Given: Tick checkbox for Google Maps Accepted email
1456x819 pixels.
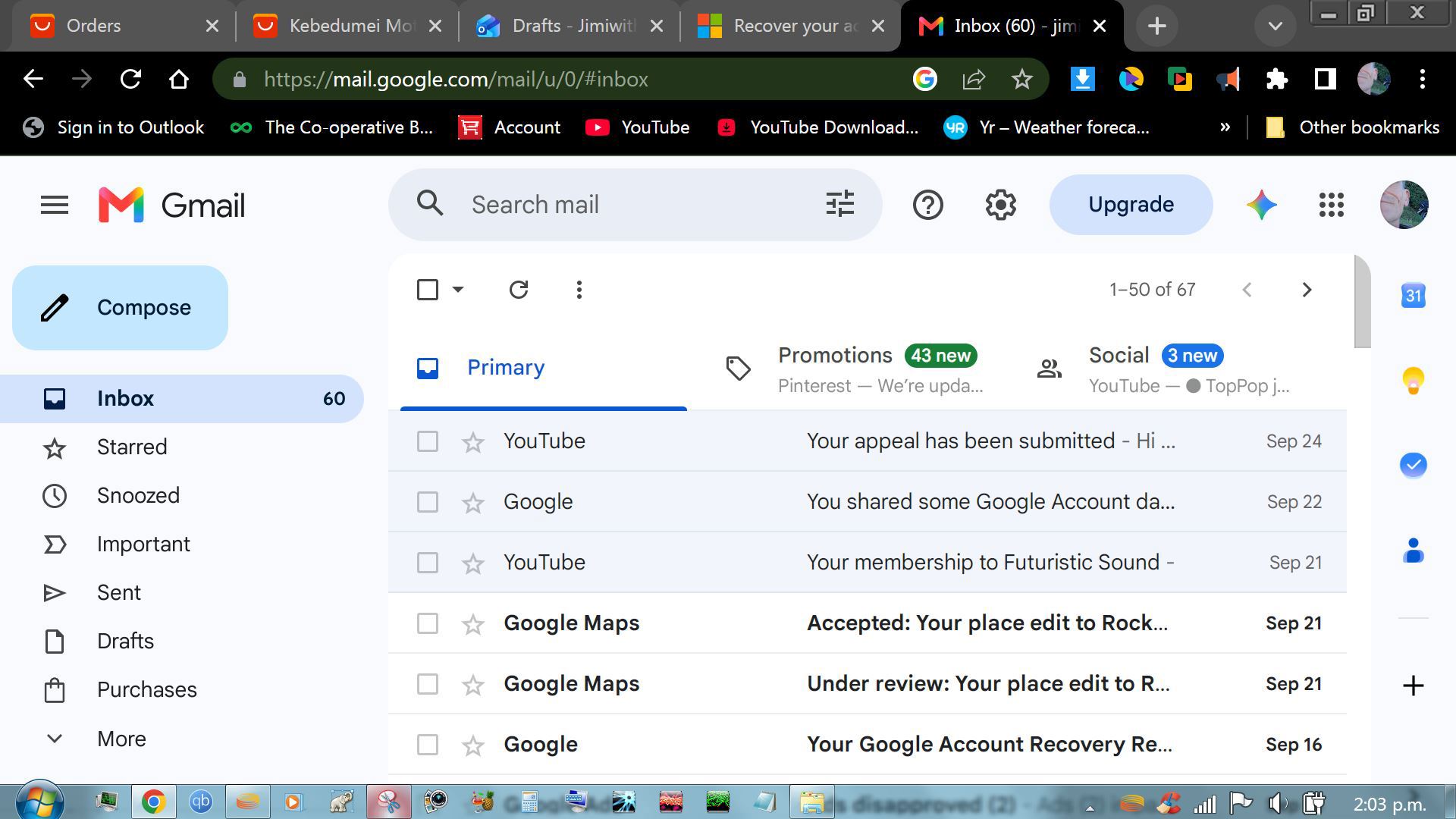Looking at the screenshot, I should [428, 623].
